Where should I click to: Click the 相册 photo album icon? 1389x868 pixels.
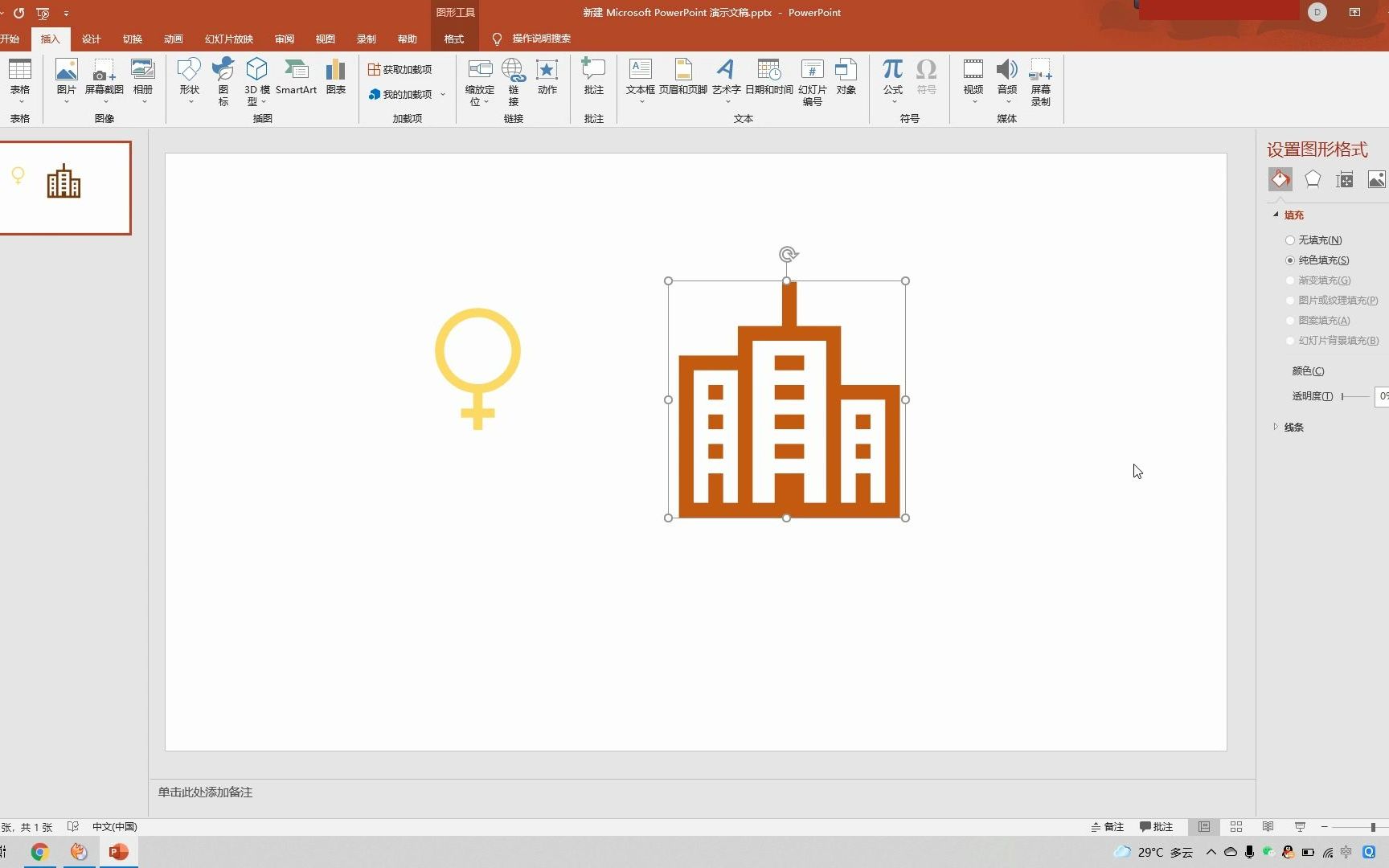coord(143,70)
